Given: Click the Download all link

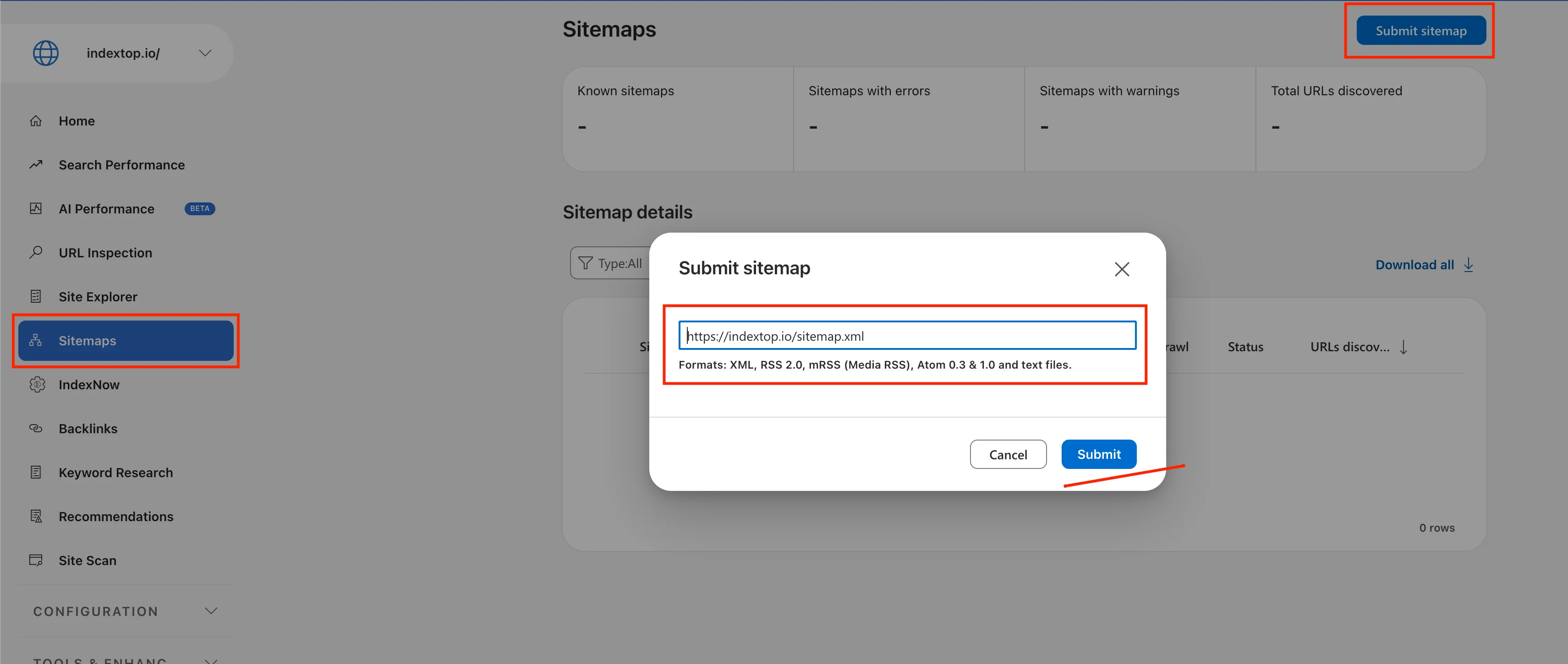Looking at the screenshot, I should click(x=1414, y=265).
